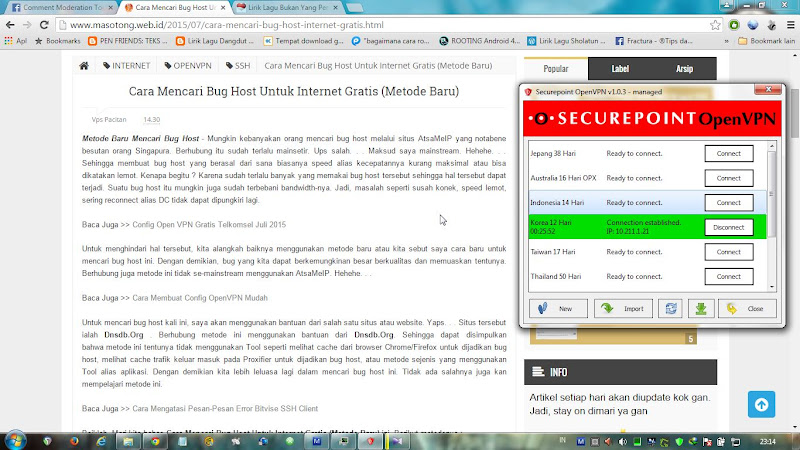Click the blue scroll-to-top arrow button

[x=761, y=405]
